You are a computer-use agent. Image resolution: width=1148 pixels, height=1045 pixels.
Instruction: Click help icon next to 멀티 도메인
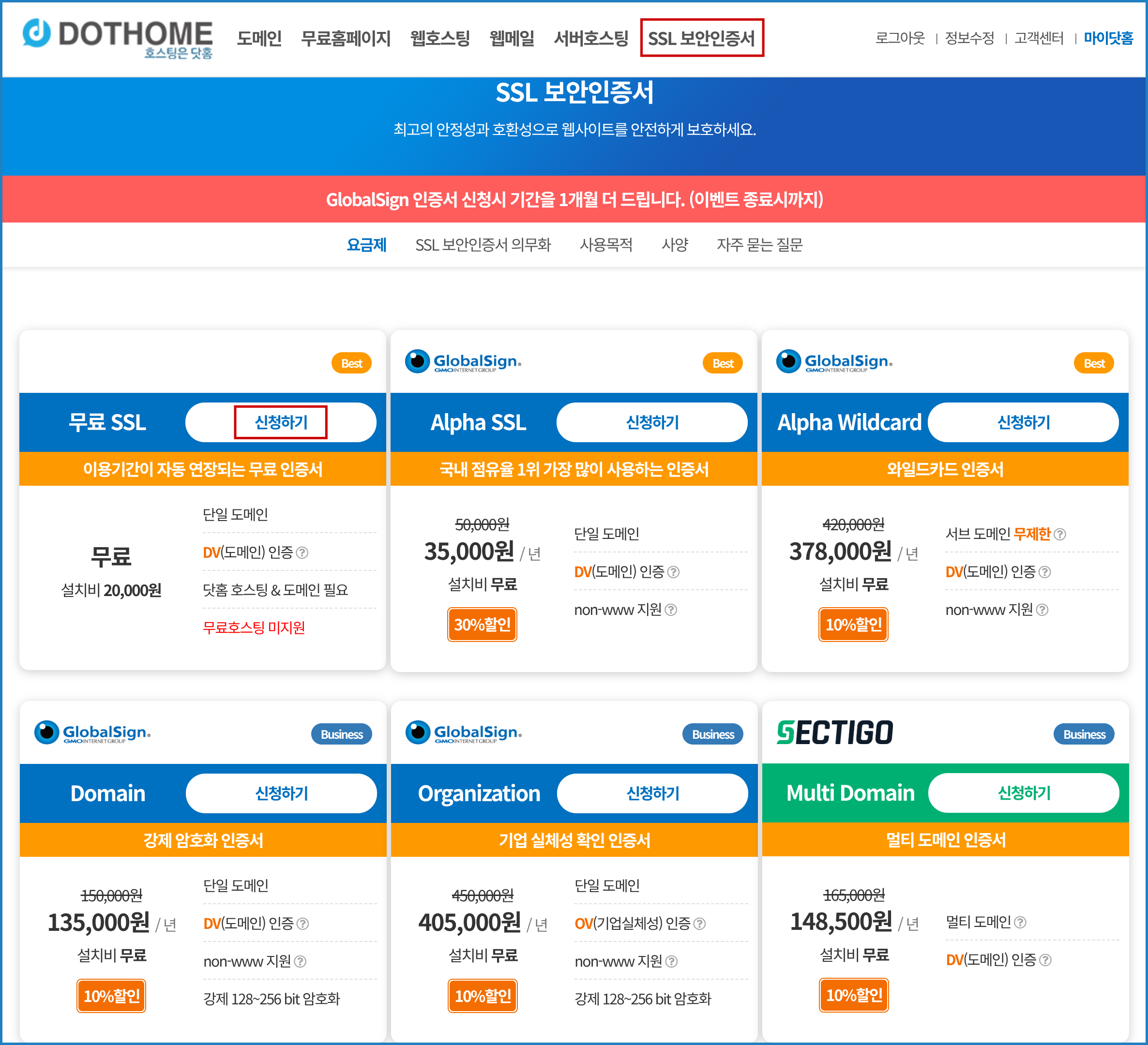1020,922
